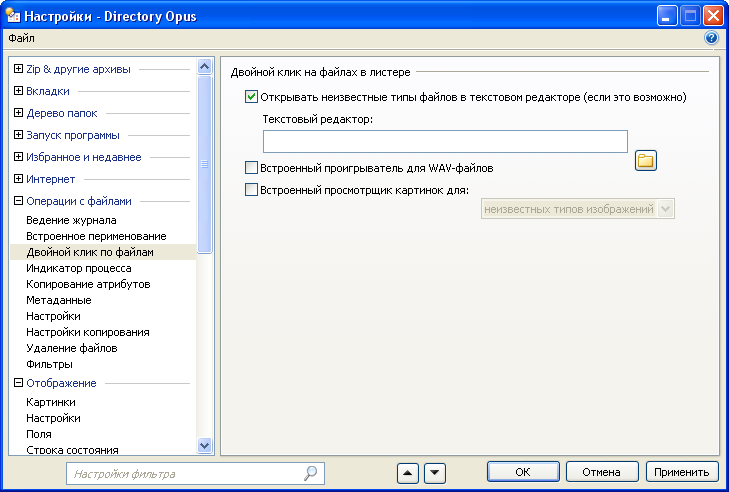Viewport: 729px width, 492px height.
Task: Click Избранное и недавнее heading text
Action: pyautogui.click(x=84, y=157)
